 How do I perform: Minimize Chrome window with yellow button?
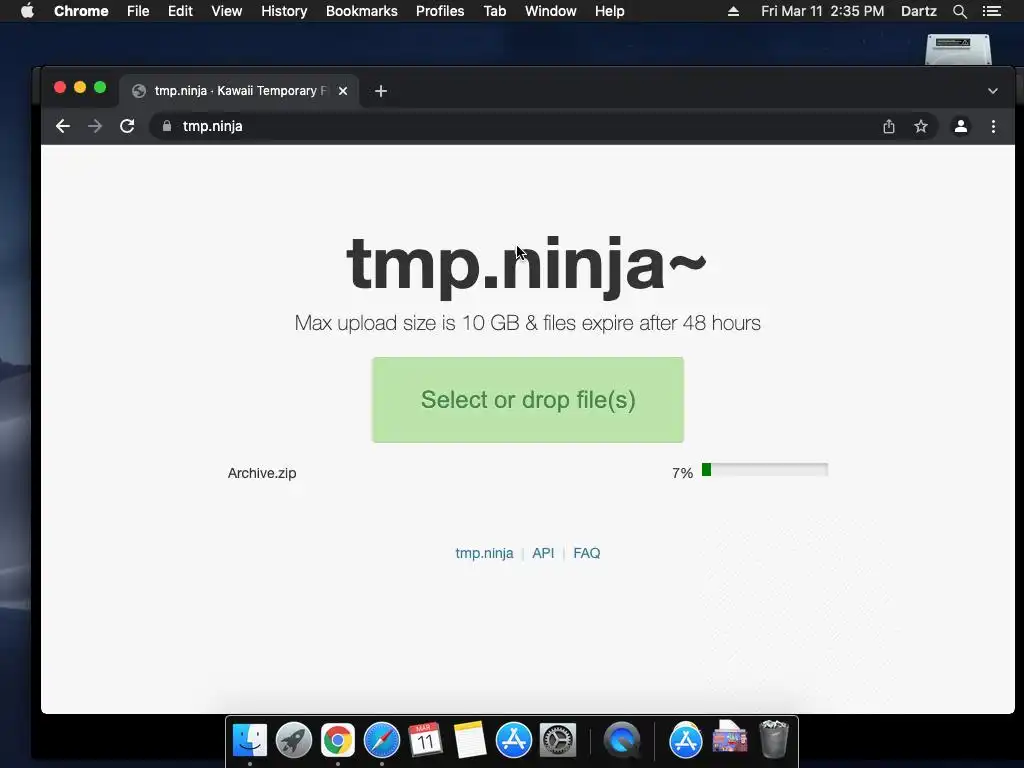[80, 88]
